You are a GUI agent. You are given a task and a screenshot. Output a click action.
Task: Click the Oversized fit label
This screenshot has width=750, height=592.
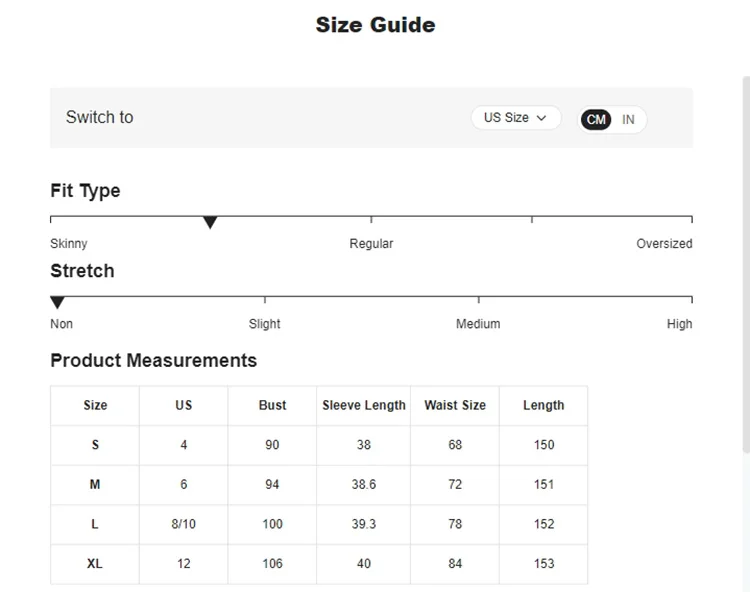tap(664, 244)
